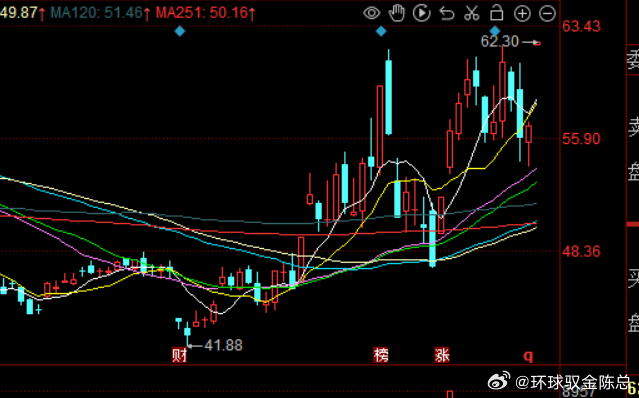This screenshot has height=398, width=639.
Task: Click the undo arrow icon
Action: (x=447, y=13)
